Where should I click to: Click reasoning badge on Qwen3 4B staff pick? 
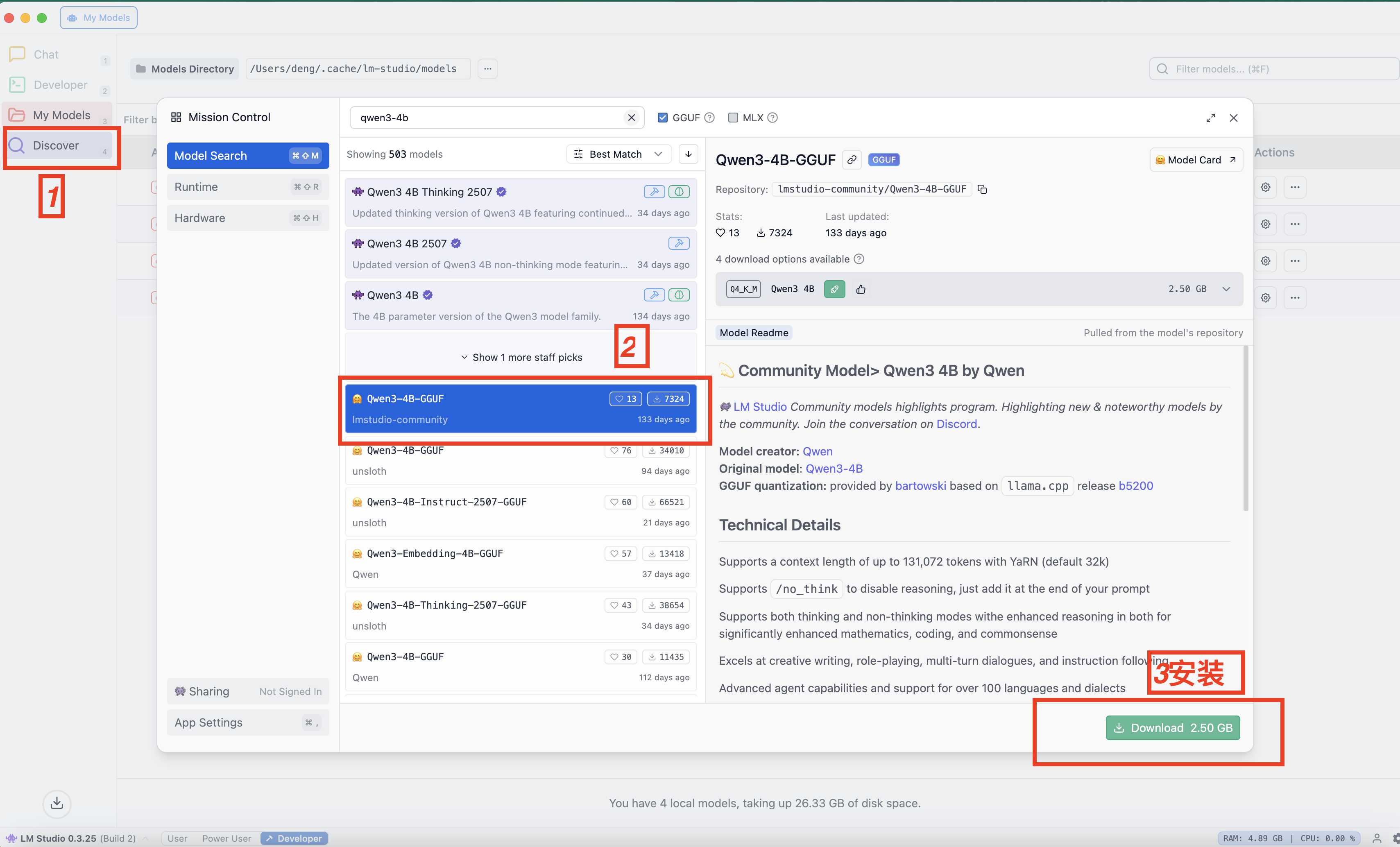coord(679,295)
